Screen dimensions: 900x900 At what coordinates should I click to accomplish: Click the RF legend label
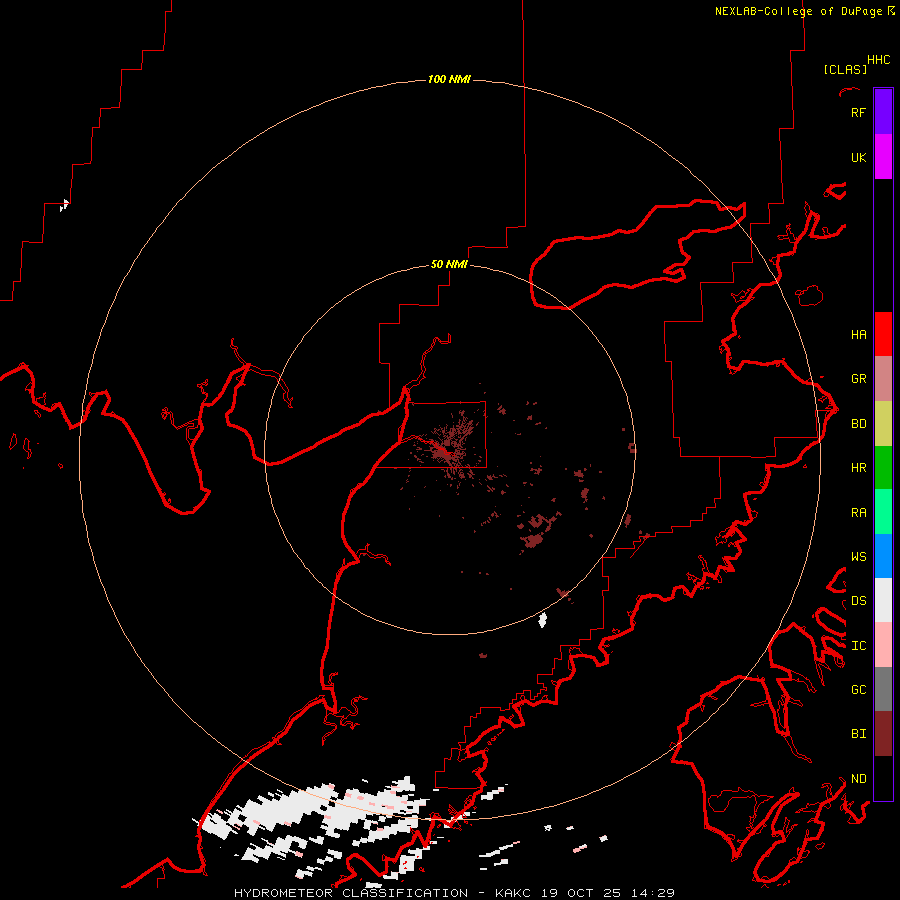coord(858,112)
